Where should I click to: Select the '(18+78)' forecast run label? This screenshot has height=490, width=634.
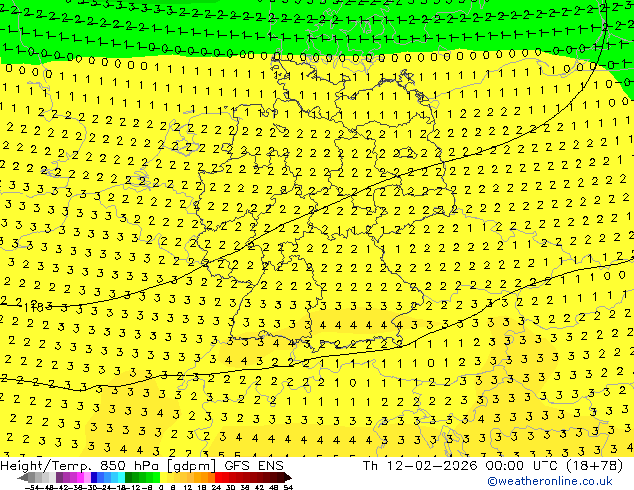tap(596, 466)
